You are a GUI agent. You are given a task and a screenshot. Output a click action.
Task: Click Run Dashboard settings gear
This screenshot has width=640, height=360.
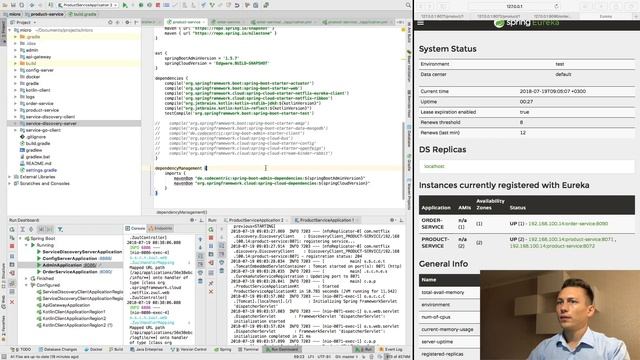[192, 220]
